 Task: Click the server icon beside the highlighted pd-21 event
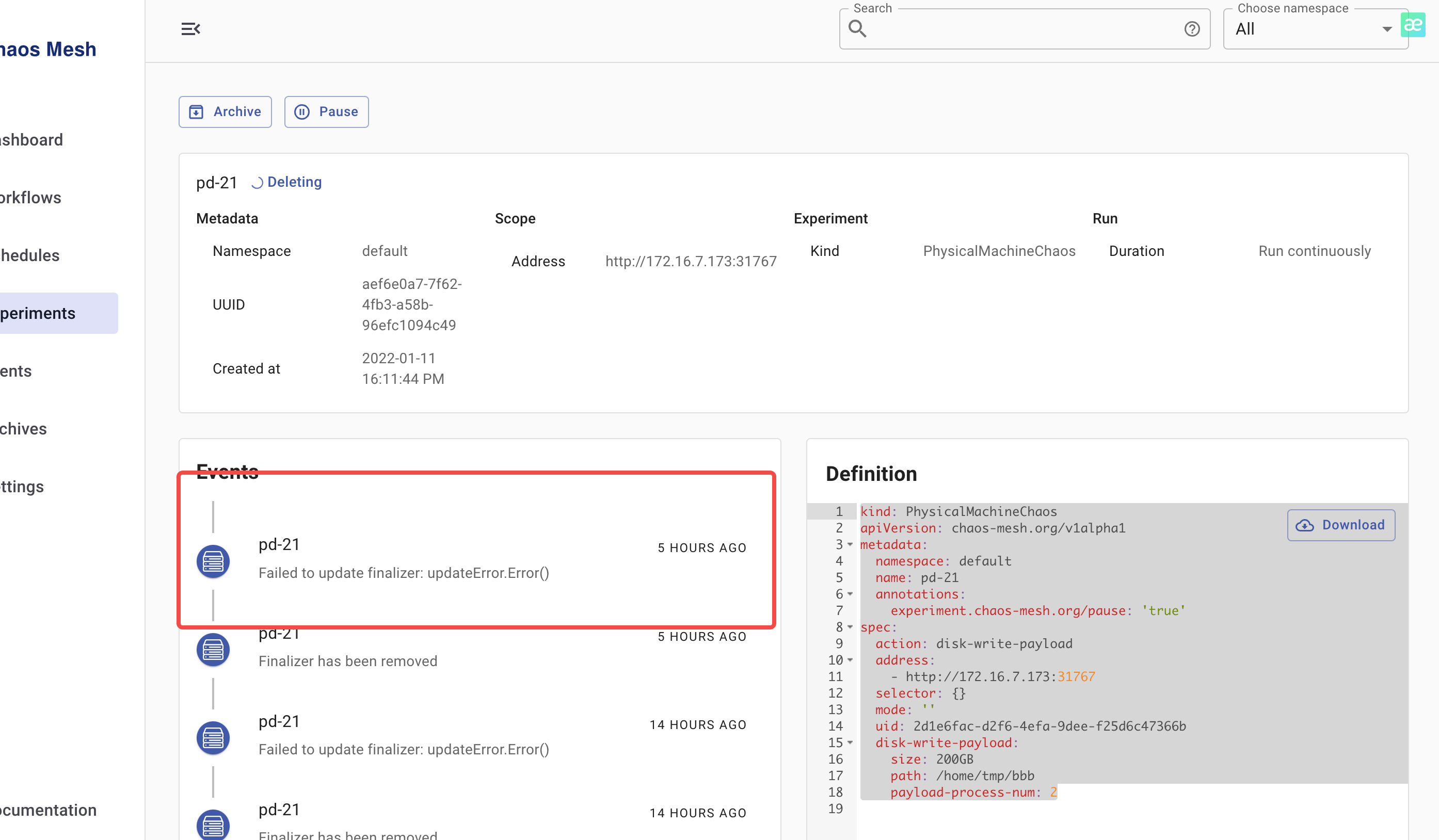pyautogui.click(x=213, y=561)
